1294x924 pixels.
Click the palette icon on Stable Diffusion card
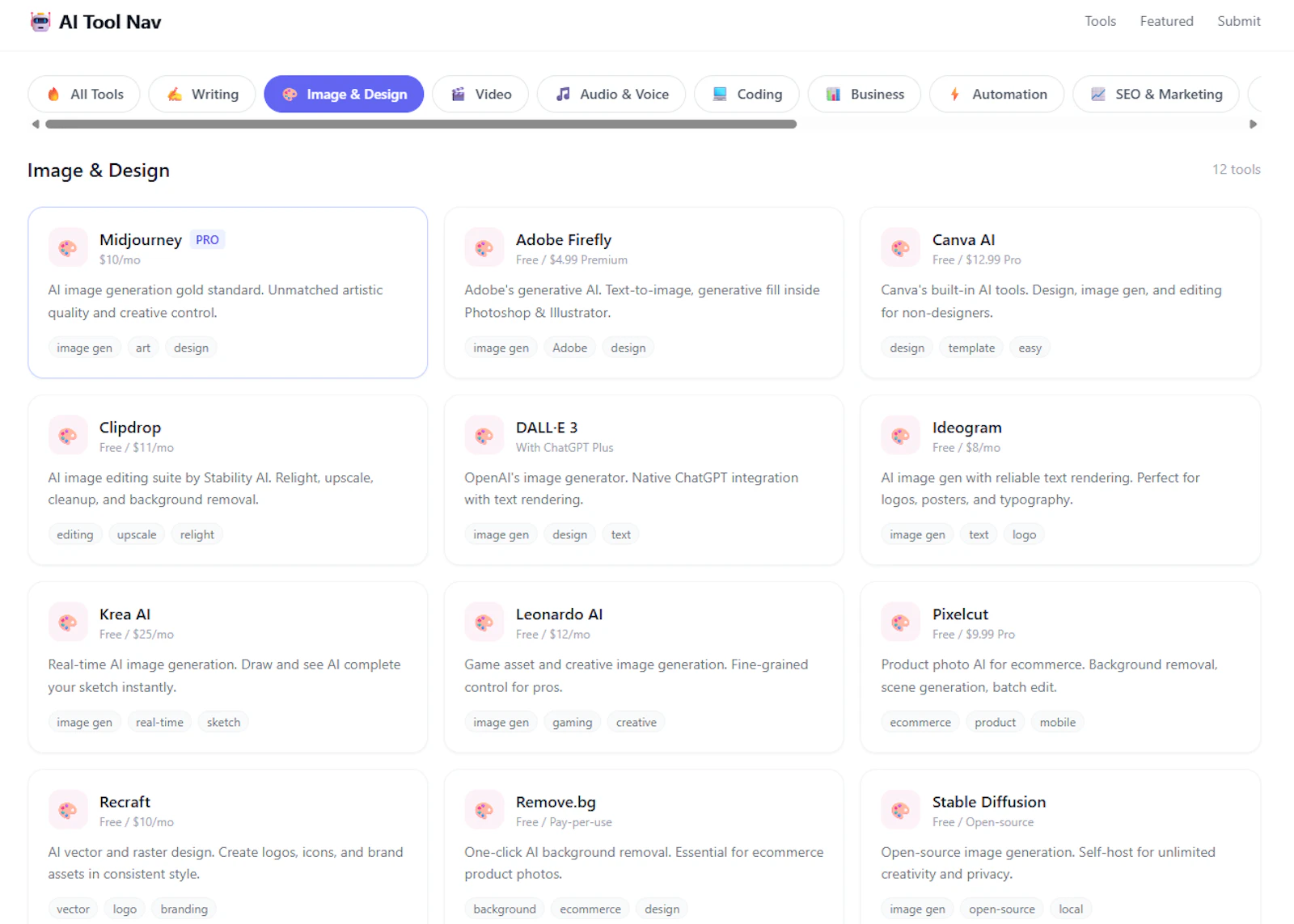tap(901, 810)
